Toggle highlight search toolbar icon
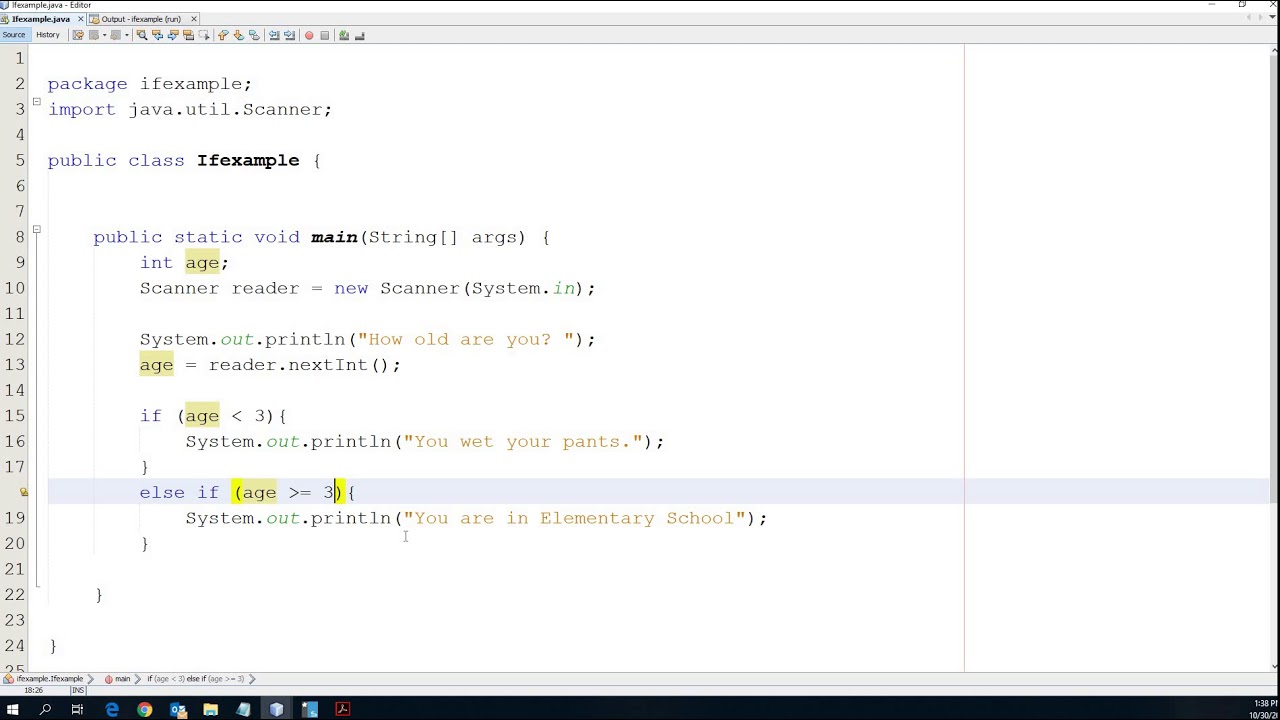Screen dimensions: 1280x720 pyautogui.click(x=188, y=35)
